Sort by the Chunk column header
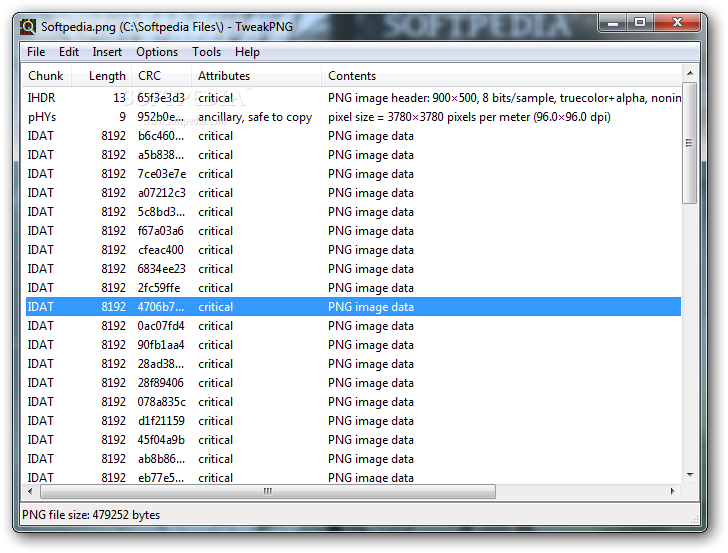 pyautogui.click(x=46, y=76)
